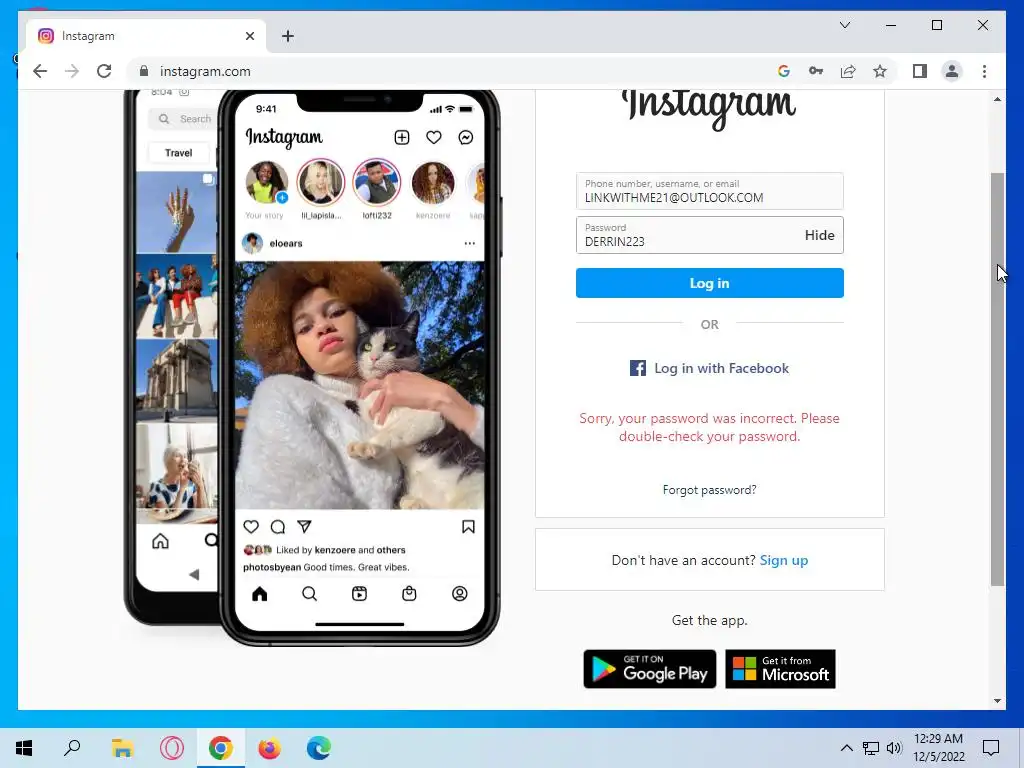Viewport: 1024px width, 768px height.
Task: Toggle Hide on the password field
Action: coord(819,235)
